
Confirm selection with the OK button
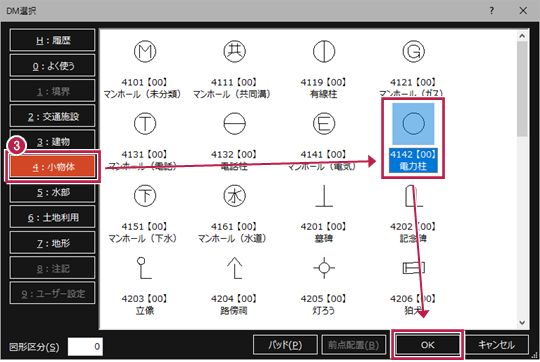[427, 345]
